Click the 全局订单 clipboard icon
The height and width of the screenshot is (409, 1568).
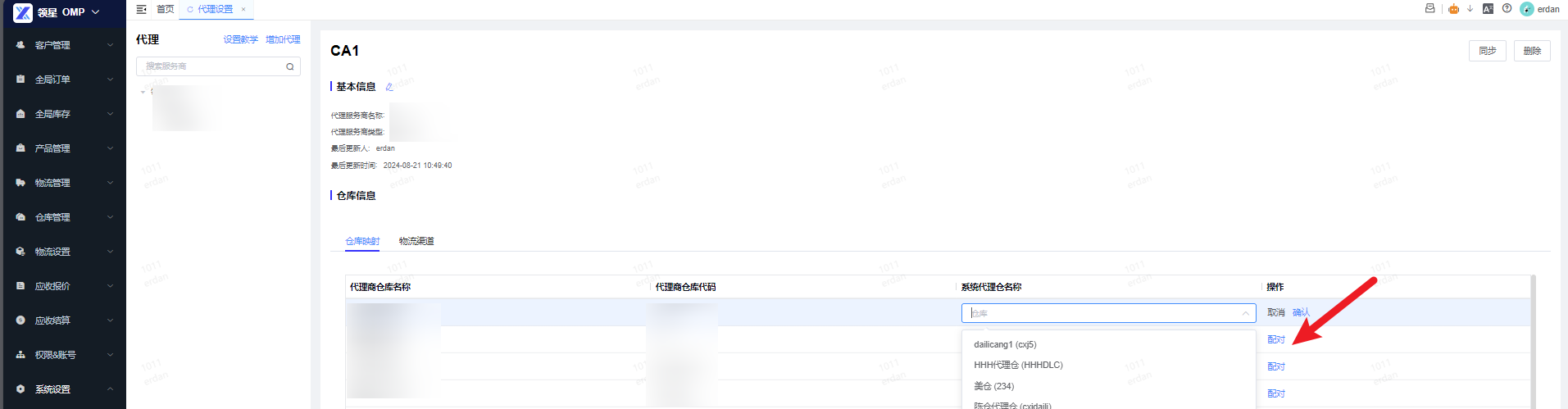point(20,80)
